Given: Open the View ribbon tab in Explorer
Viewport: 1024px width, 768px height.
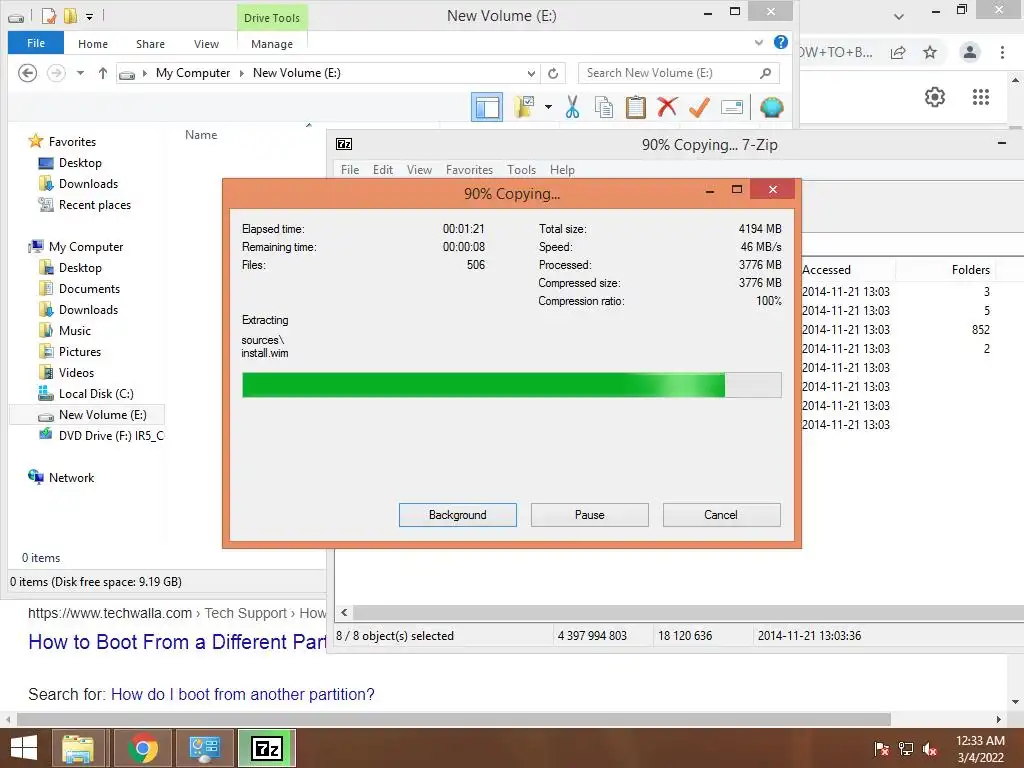Looking at the screenshot, I should tap(206, 44).
